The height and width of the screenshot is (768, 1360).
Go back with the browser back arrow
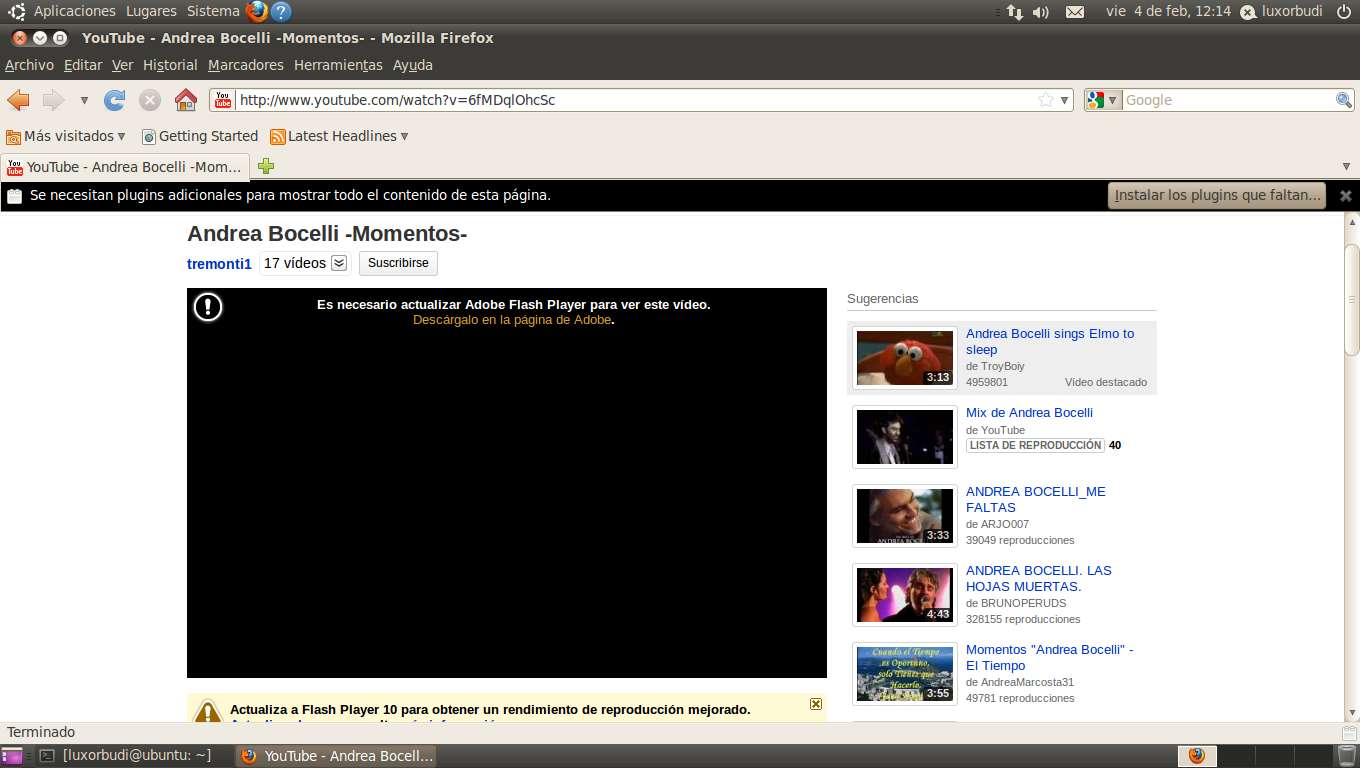tap(18, 100)
